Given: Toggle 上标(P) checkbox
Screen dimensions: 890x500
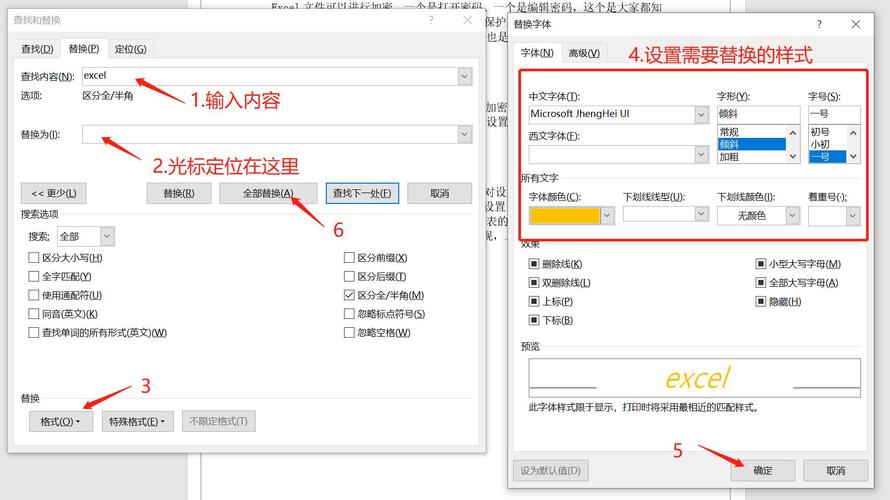Looking at the screenshot, I should pos(534,301).
